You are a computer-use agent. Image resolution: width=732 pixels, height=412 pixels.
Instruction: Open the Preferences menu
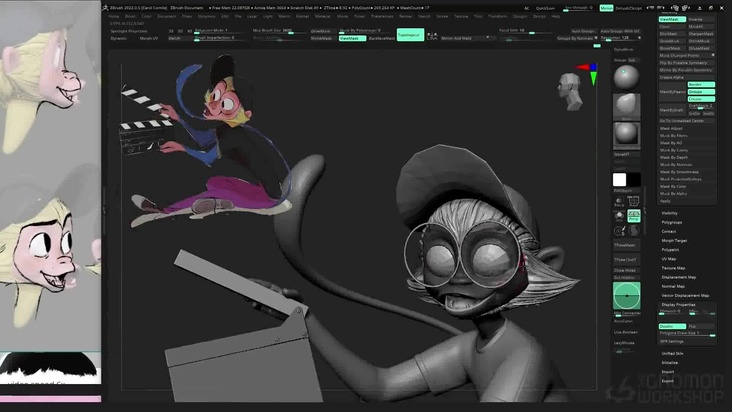(x=382, y=16)
